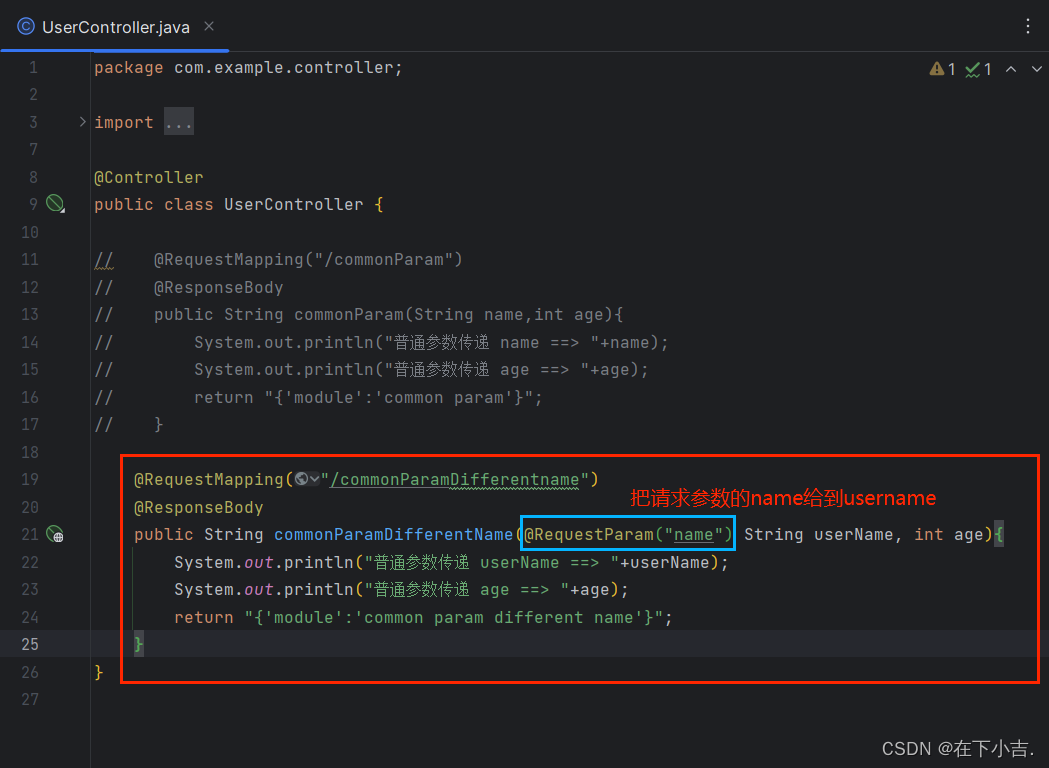Click the folded import ellipsis placeholder
Viewport: 1049px width, 768px height.
[x=179, y=122]
